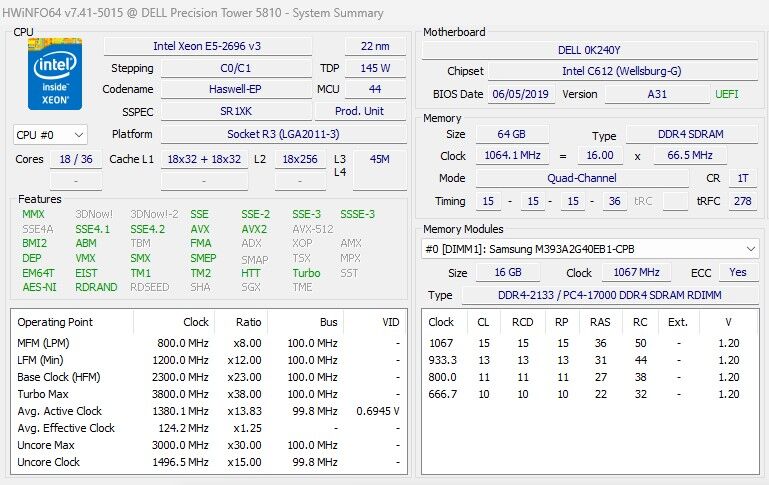Click the DDR4-2133 / PC4-17000 module type field
Viewport: 769px width, 485px height.
pos(610,295)
